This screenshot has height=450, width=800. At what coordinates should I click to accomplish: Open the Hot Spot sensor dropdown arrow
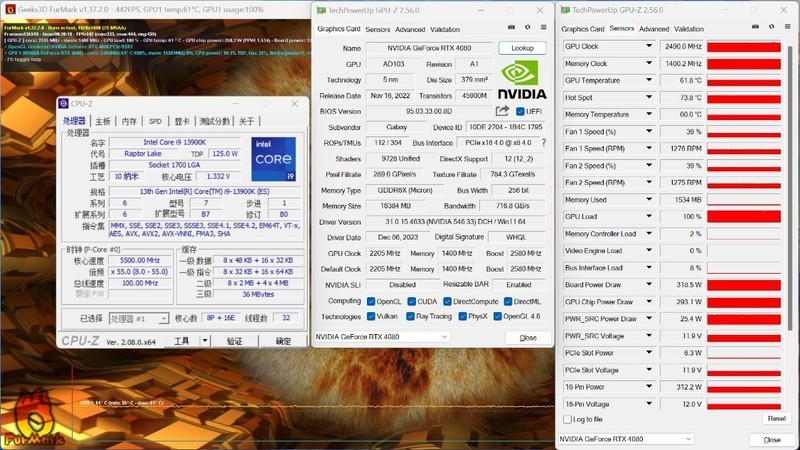pyautogui.click(x=650, y=97)
